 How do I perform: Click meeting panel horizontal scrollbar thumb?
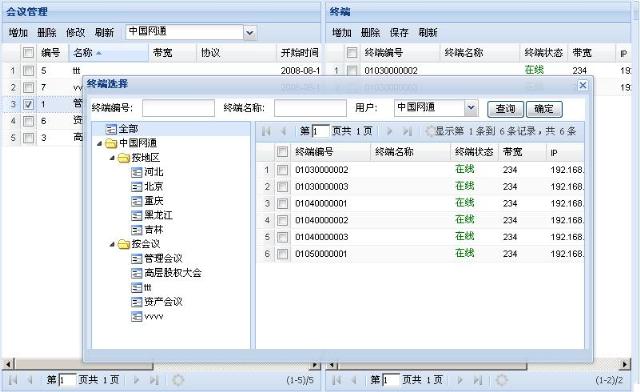click(84, 365)
